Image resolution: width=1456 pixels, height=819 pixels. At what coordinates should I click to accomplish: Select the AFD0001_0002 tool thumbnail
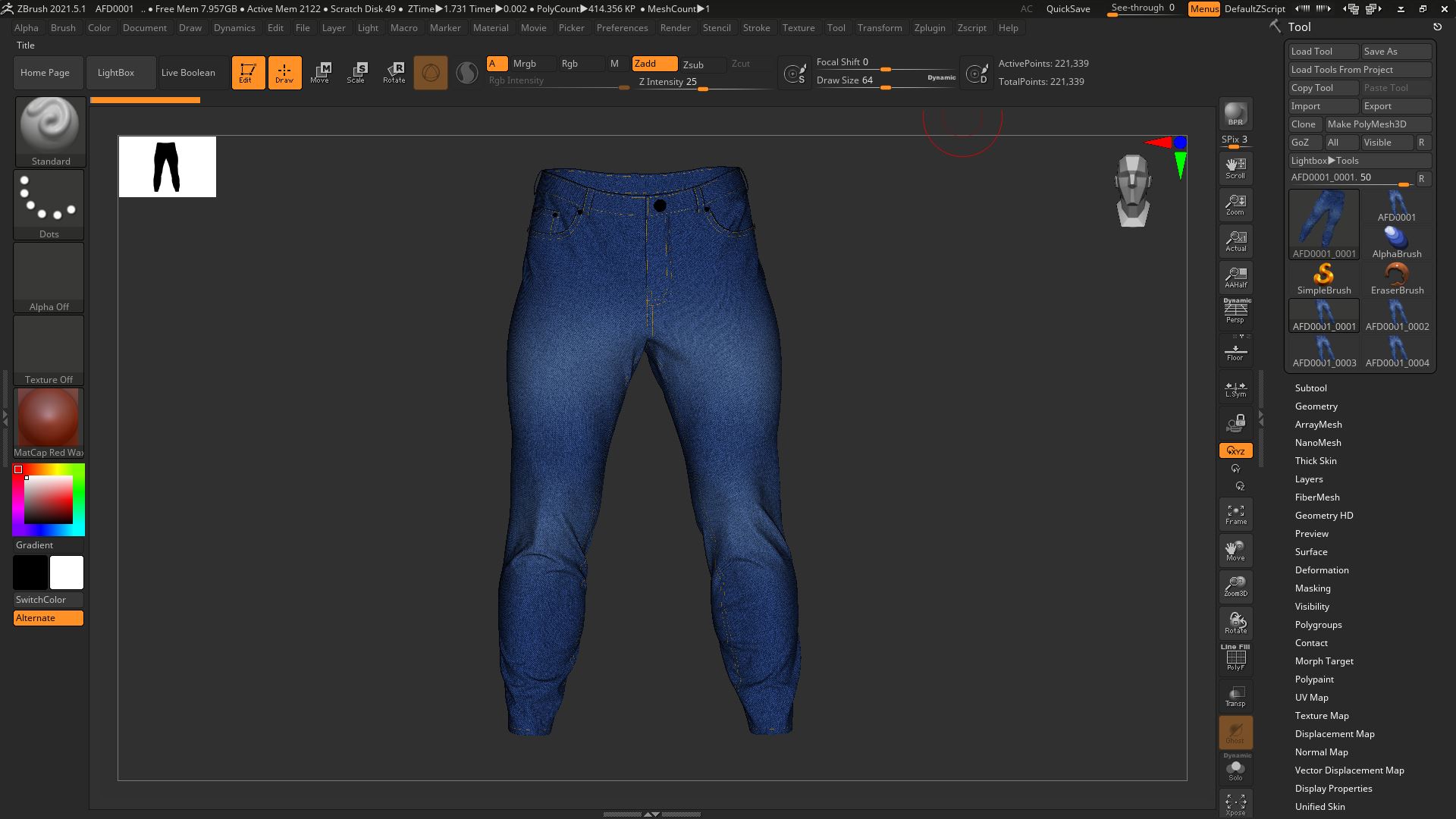tap(1396, 315)
